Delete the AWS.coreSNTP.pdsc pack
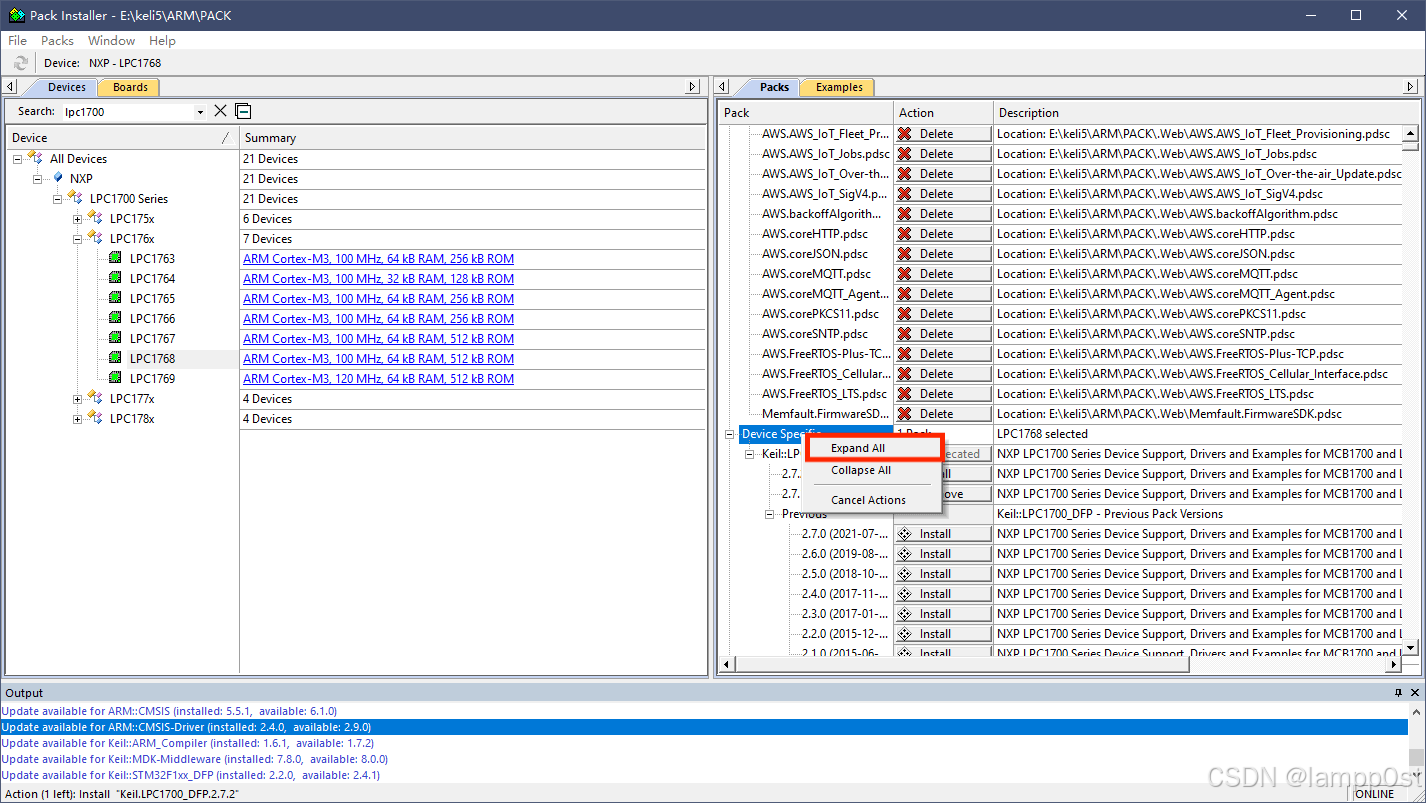This screenshot has height=803, width=1426. [x=943, y=334]
